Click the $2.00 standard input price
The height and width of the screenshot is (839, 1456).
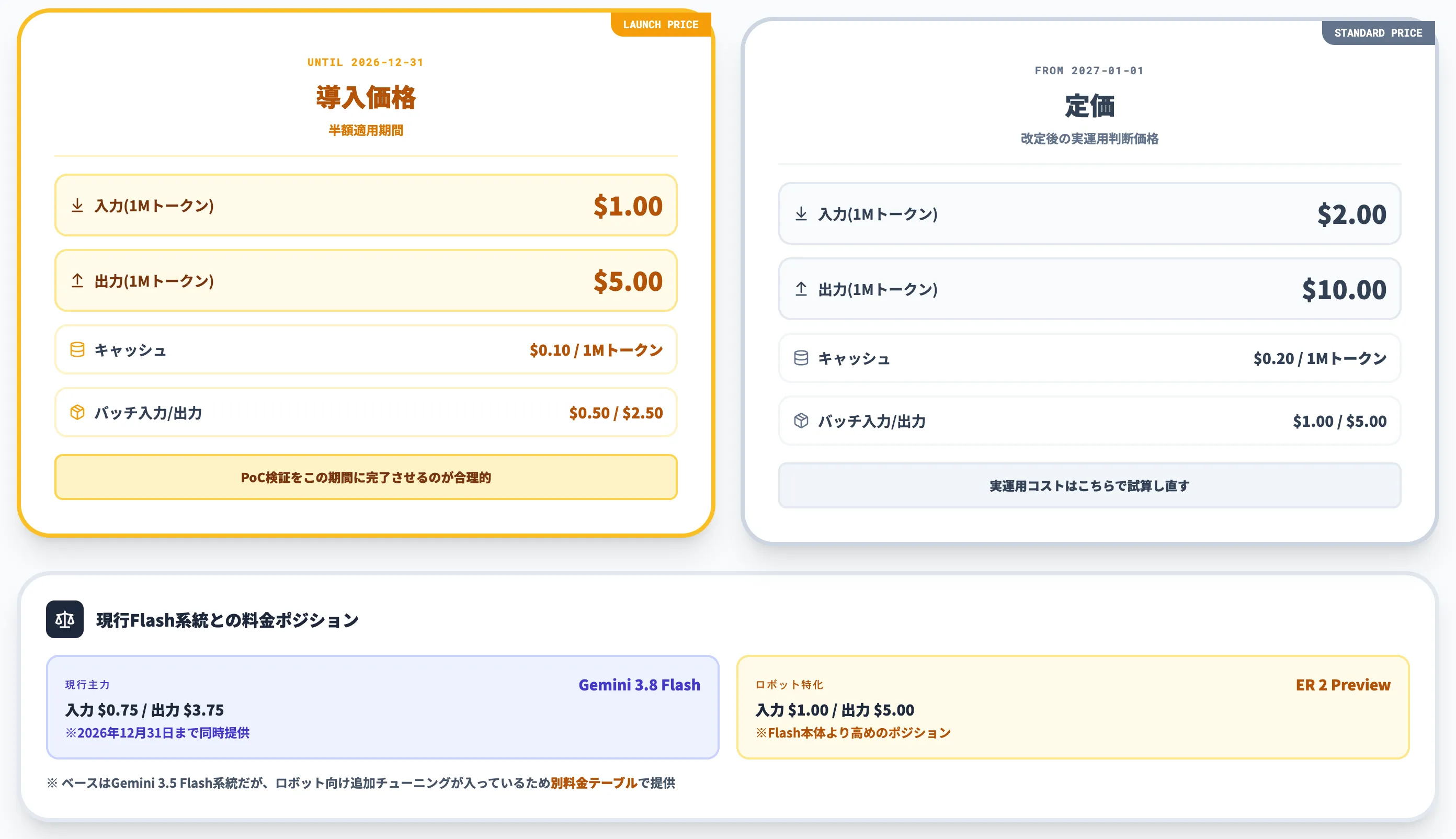coord(1352,214)
